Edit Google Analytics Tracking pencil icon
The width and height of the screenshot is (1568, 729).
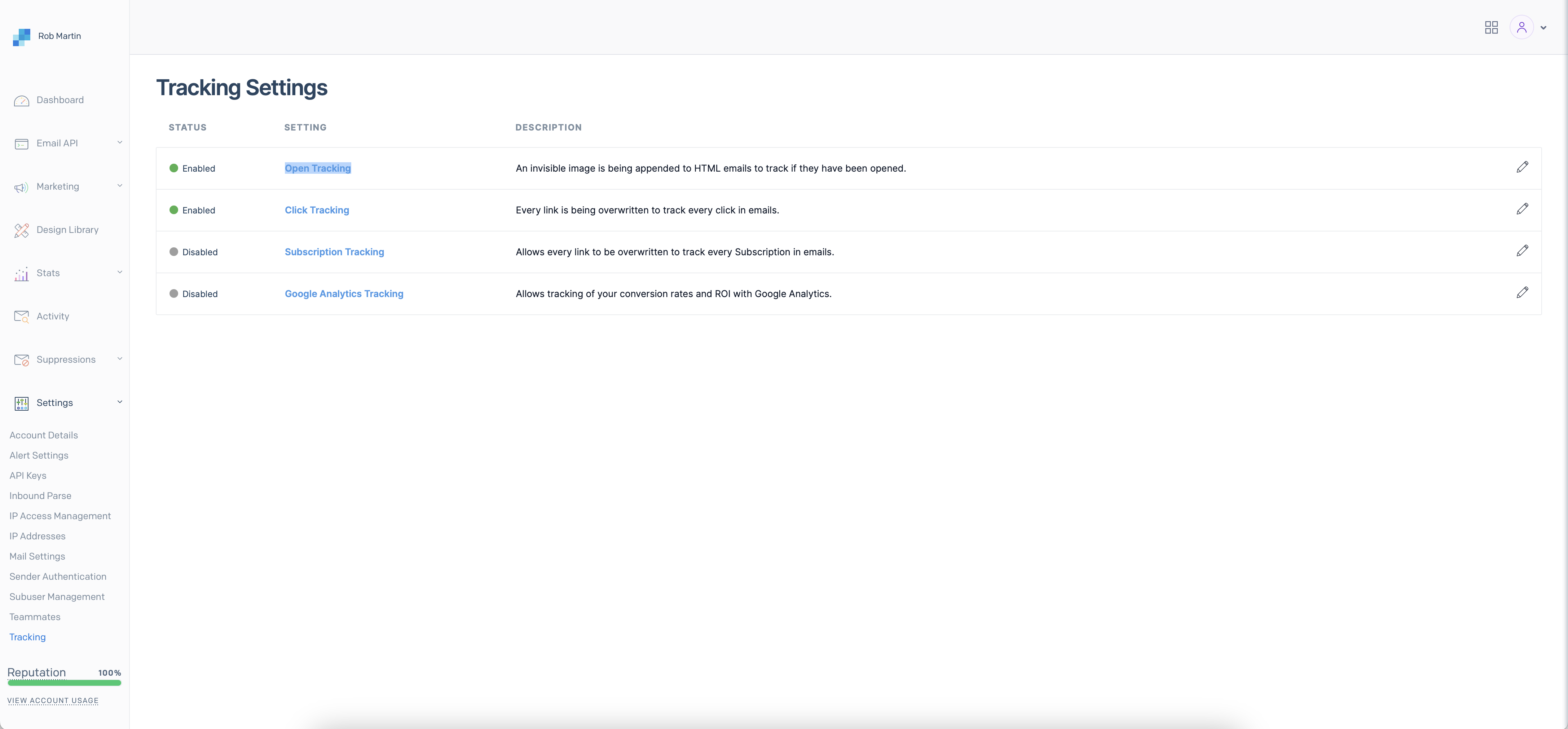[1522, 293]
